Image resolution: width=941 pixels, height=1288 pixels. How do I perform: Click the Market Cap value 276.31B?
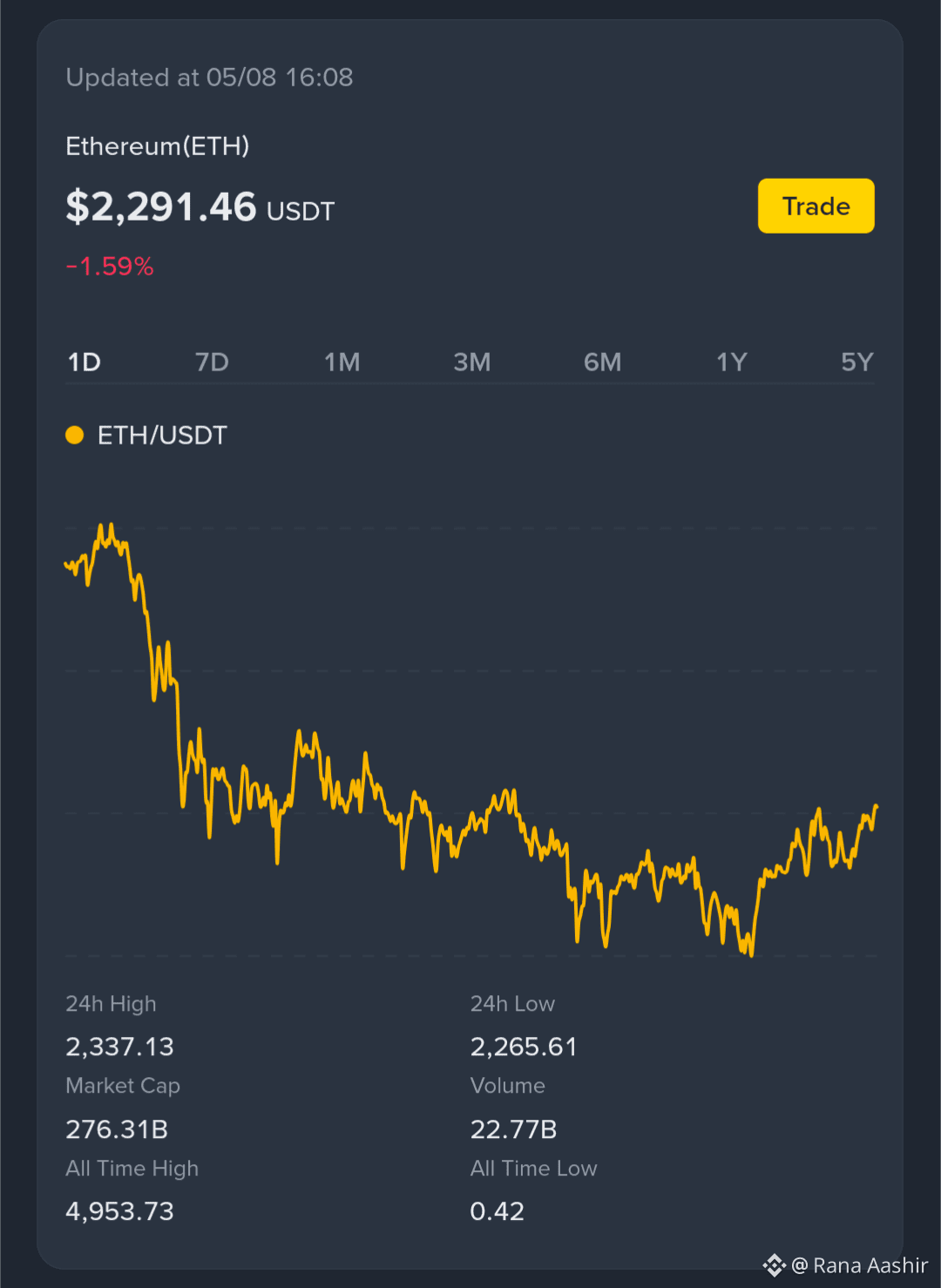[117, 1129]
